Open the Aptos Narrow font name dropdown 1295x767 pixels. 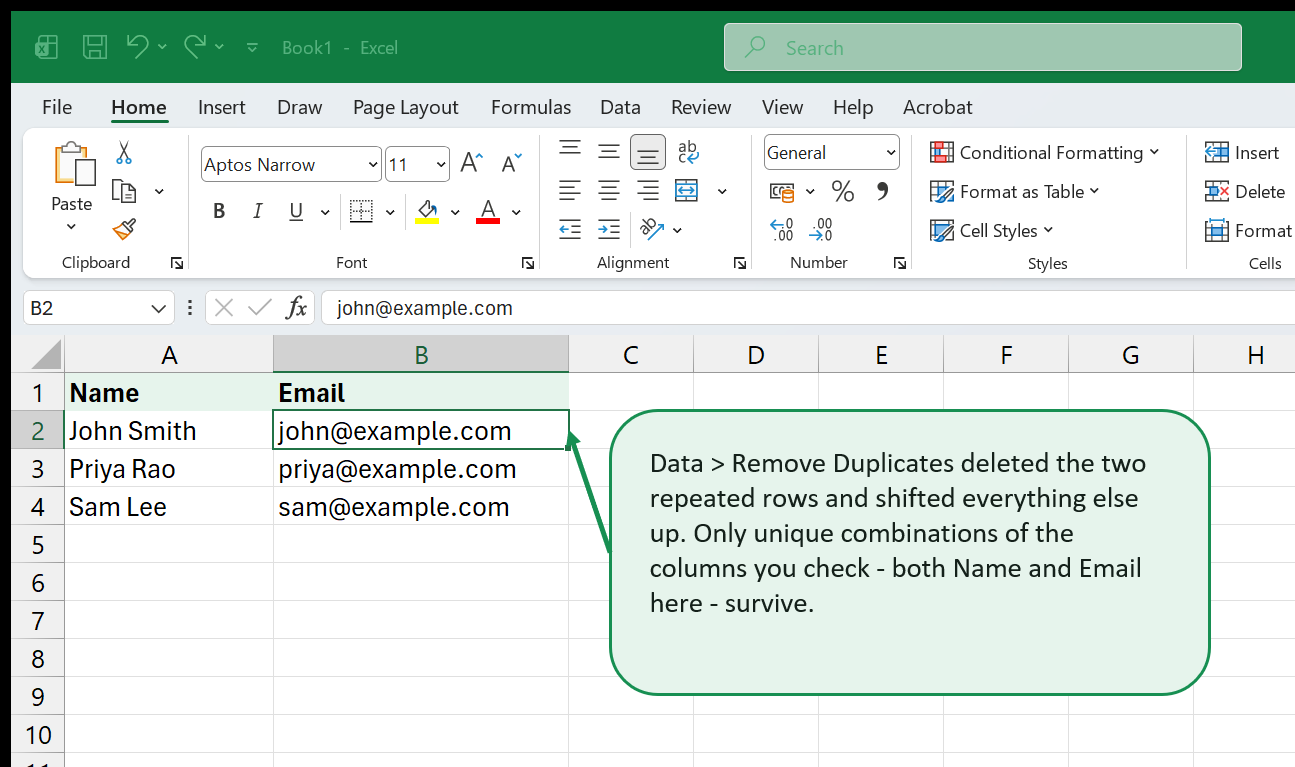[291, 164]
